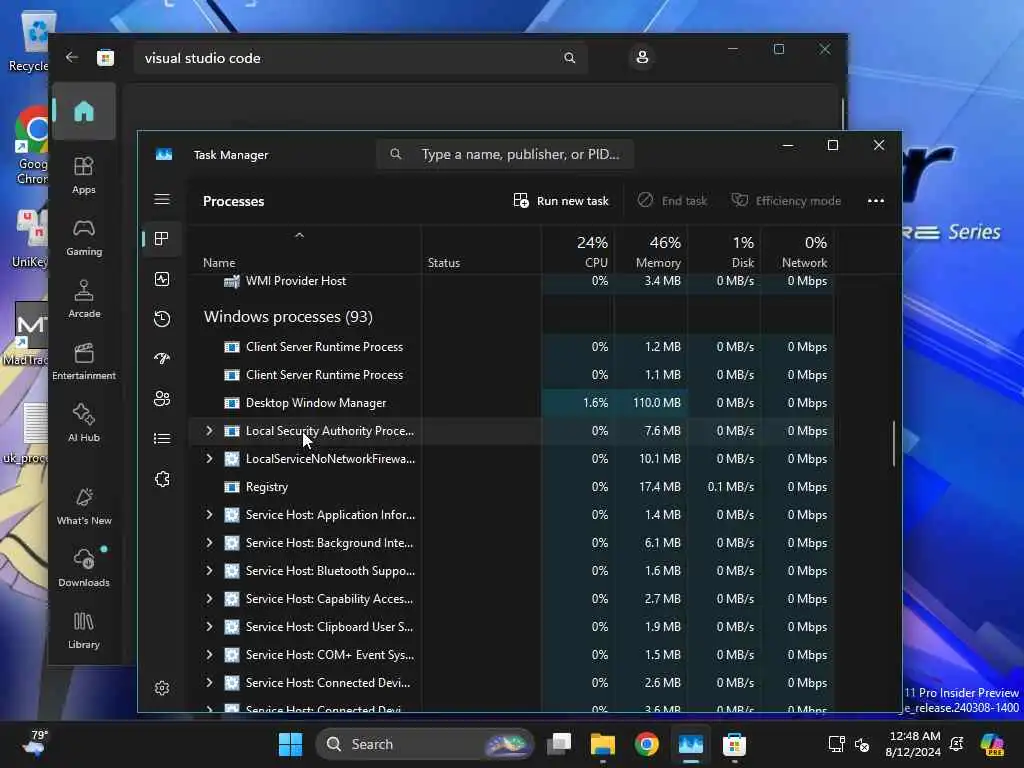Select WMI Provider Host process
The height and width of the screenshot is (768, 1024).
click(511, 281)
